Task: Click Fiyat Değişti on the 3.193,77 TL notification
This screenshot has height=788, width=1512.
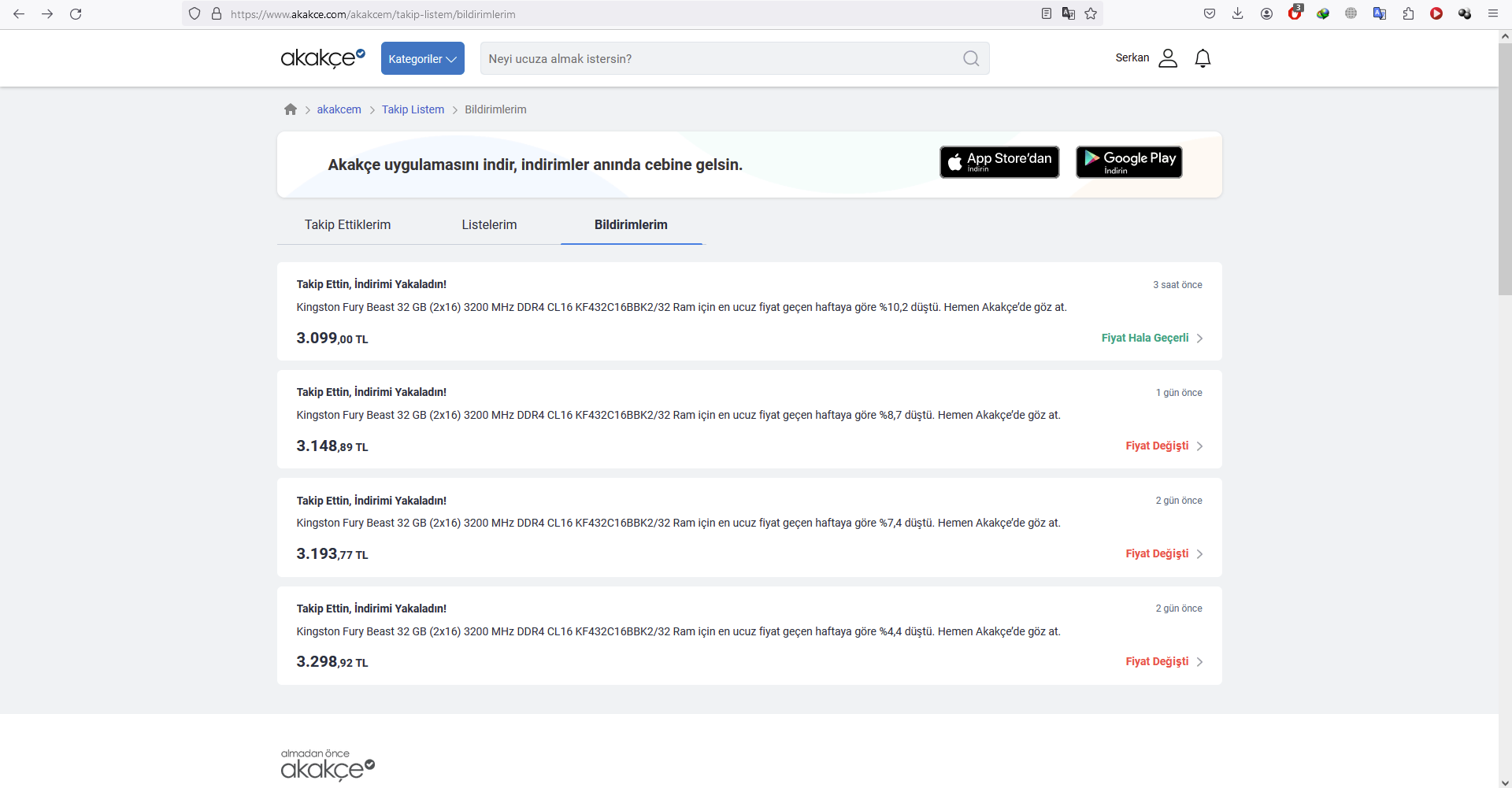Action: tap(1157, 553)
